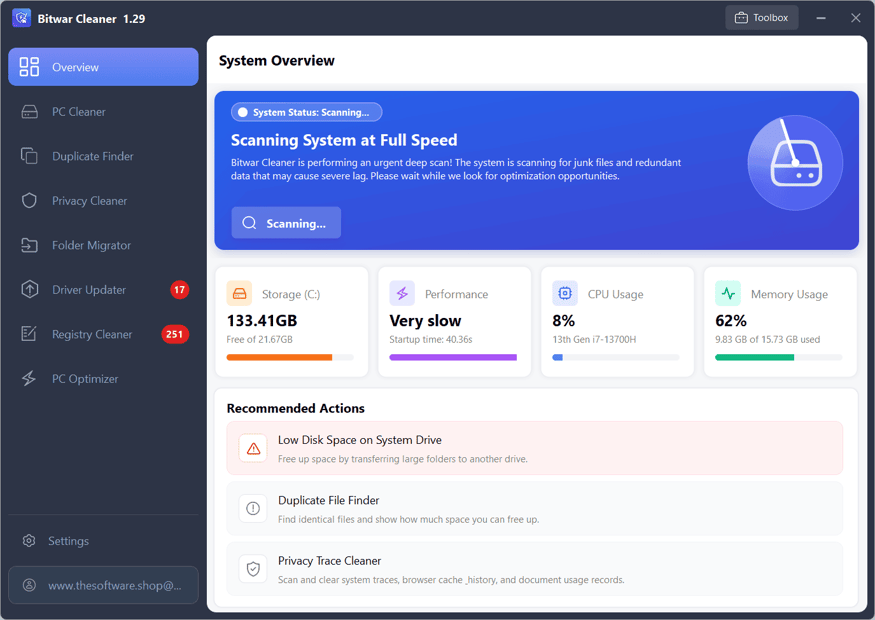875x620 pixels.
Task: Click the www.thesoftware.shop account button
Action: click(103, 585)
